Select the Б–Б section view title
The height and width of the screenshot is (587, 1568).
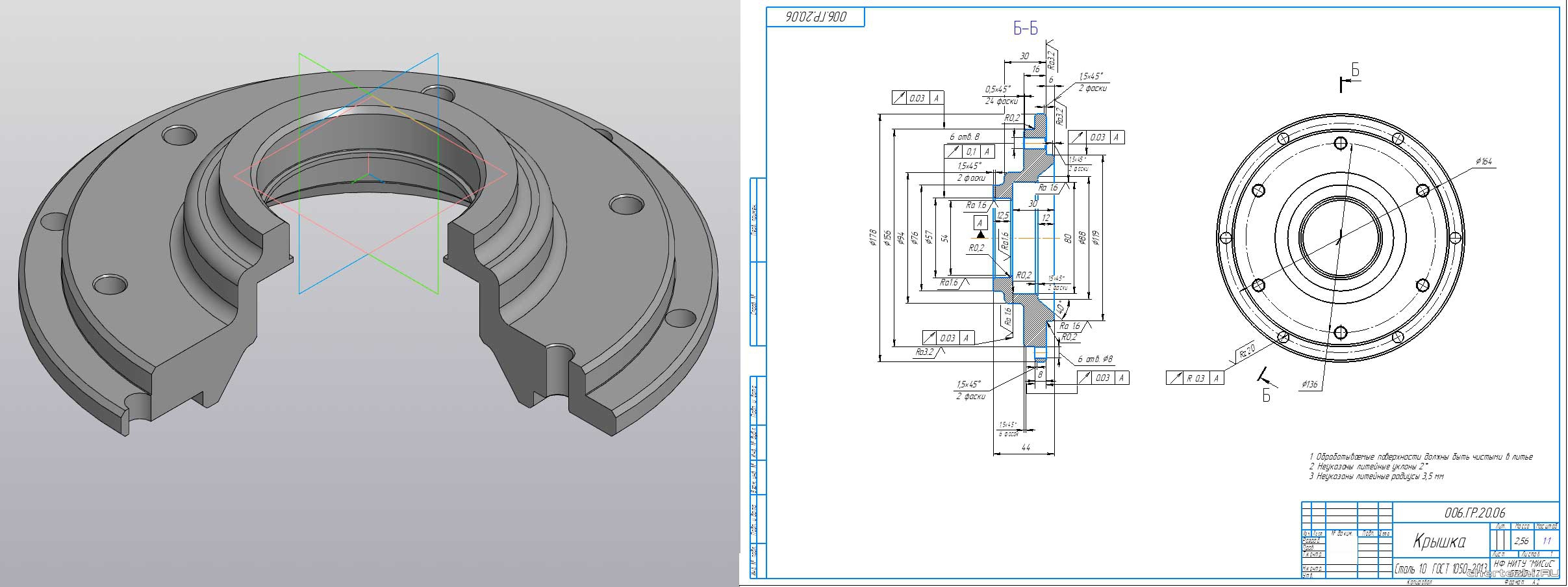click(1026, 29)
